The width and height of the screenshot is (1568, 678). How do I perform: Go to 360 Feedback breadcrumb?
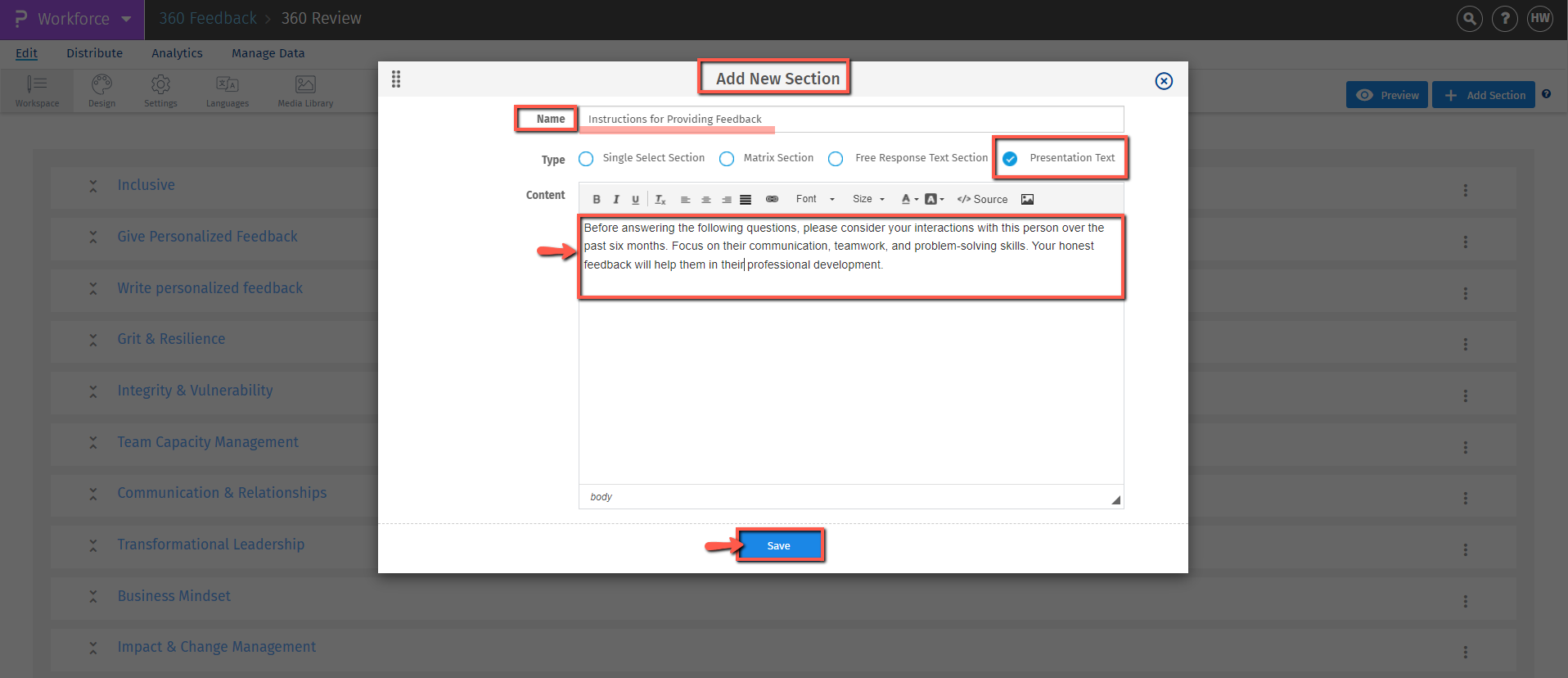(x=208, y=18)
